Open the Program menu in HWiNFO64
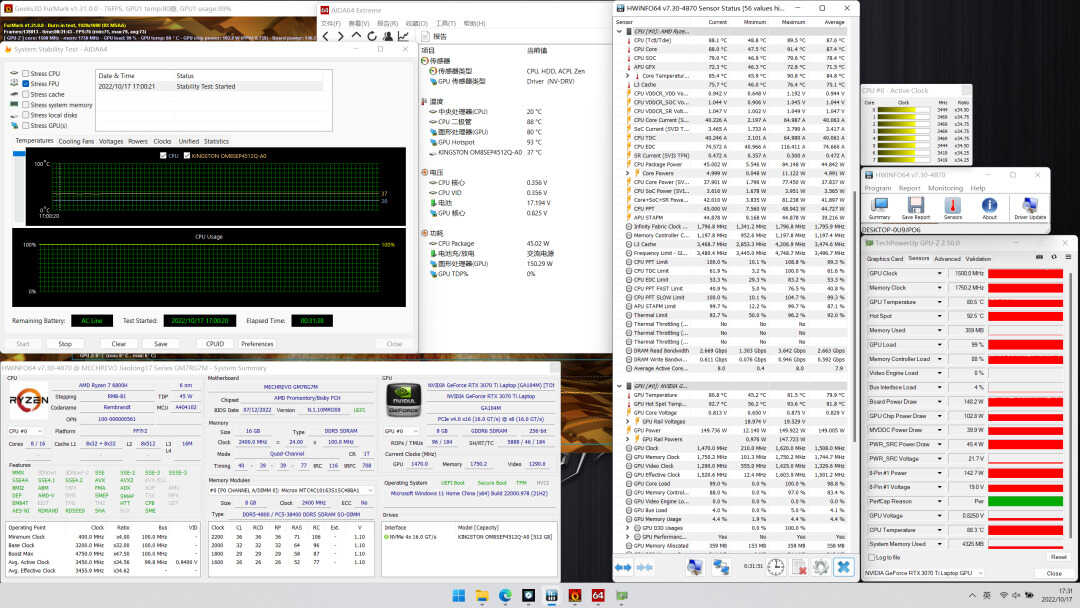Image resolution: width=1080 pixels, height=608 pixels. click(x=878, y=188)
